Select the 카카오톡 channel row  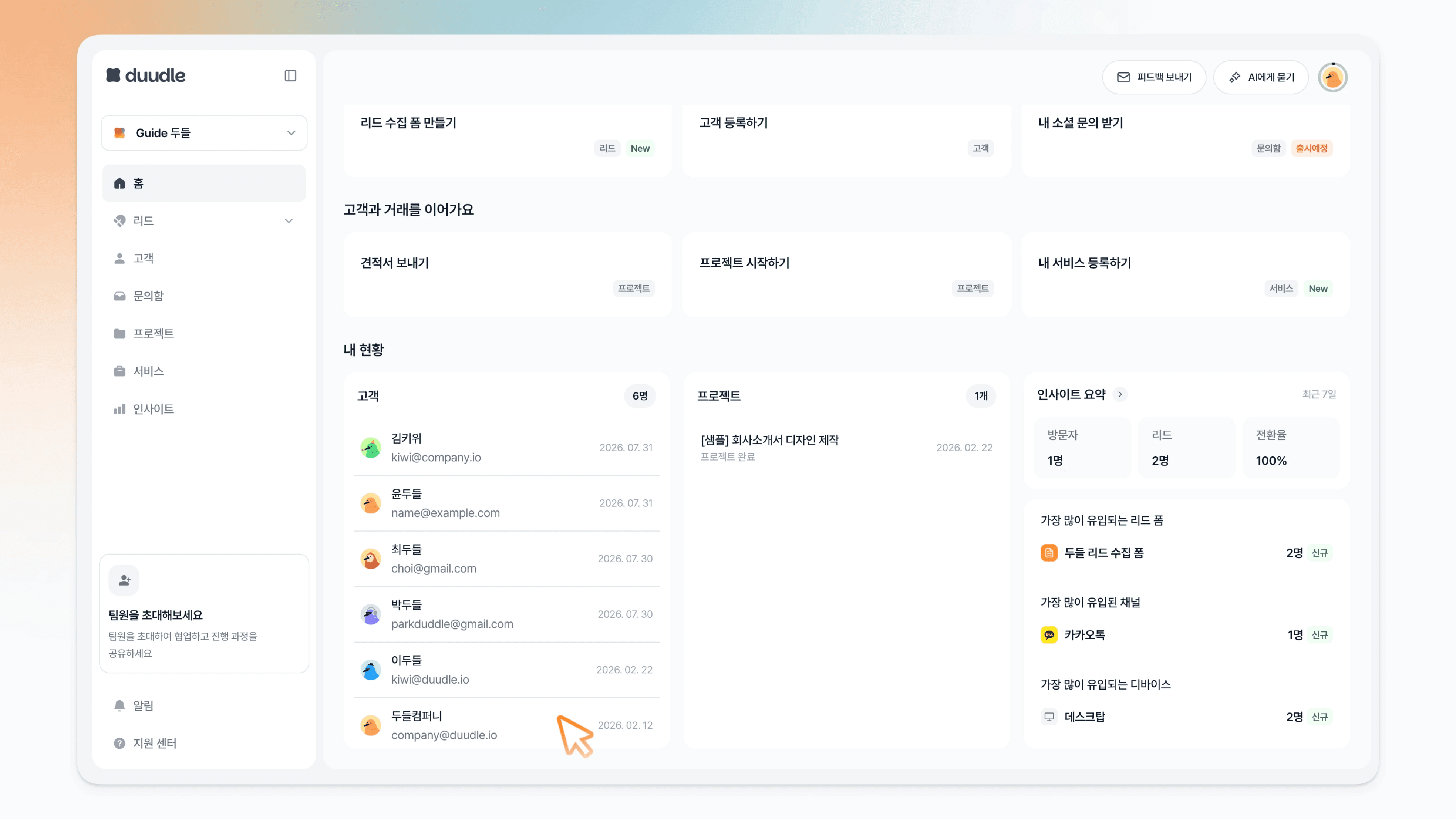pyautogui.click(x=1186, y=635)
